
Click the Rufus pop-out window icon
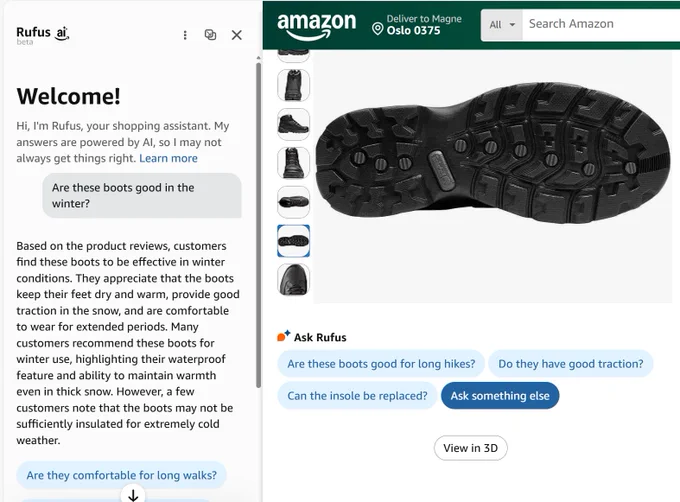point(210,35)
